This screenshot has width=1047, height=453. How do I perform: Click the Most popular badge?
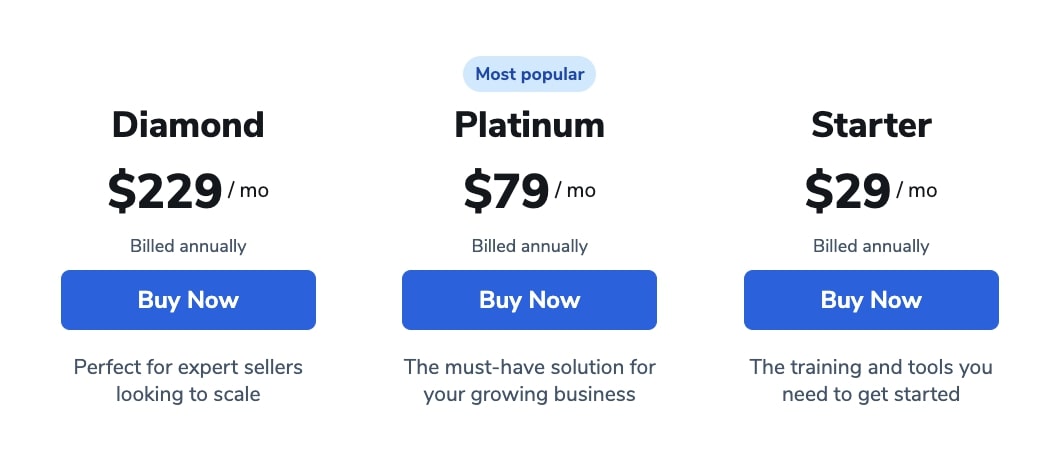[x=530, y=74]
